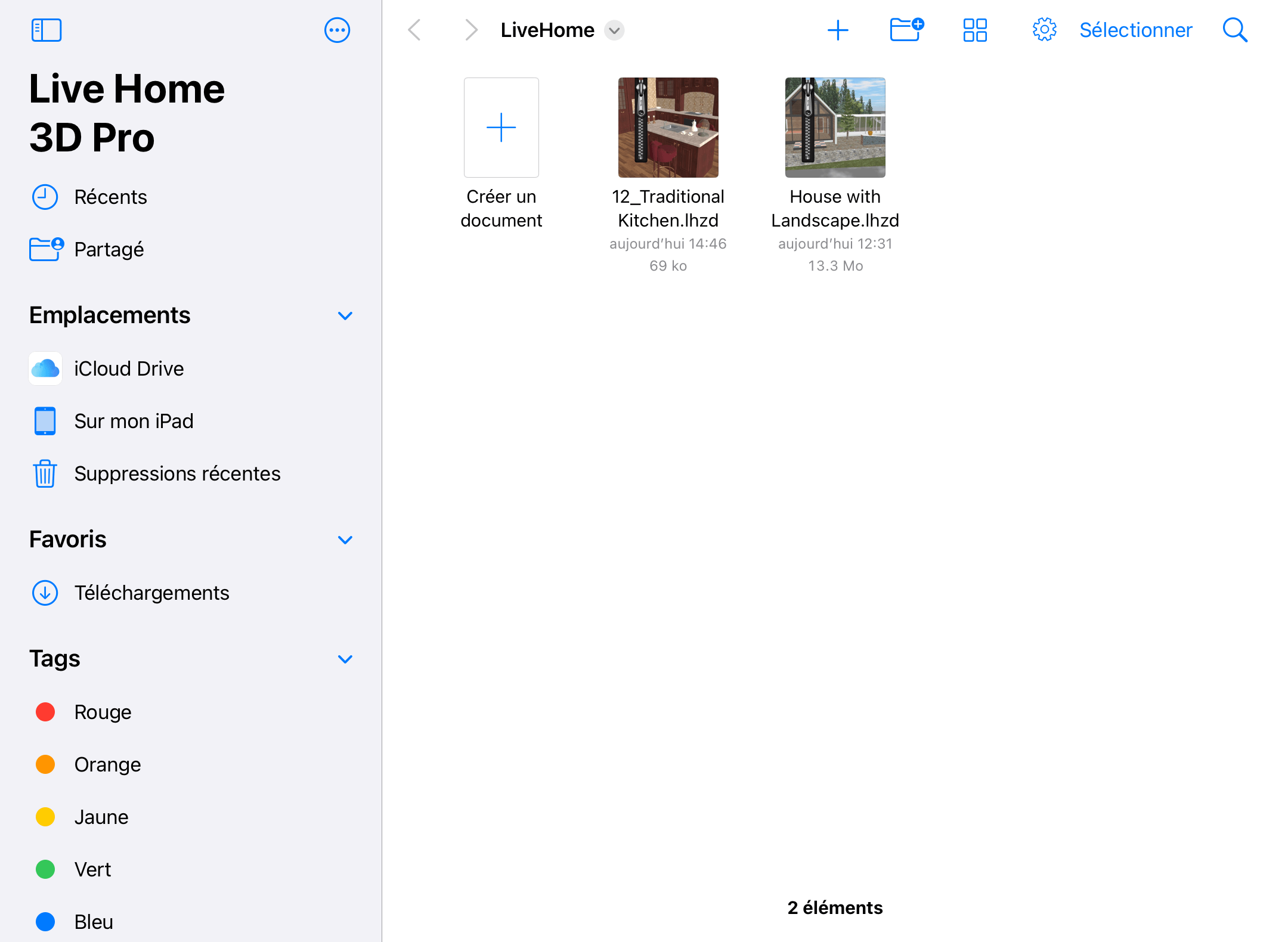The image size is (1288, 942).
Task: Open the sidebar more options ellipsis
Action: coord(337,30)
